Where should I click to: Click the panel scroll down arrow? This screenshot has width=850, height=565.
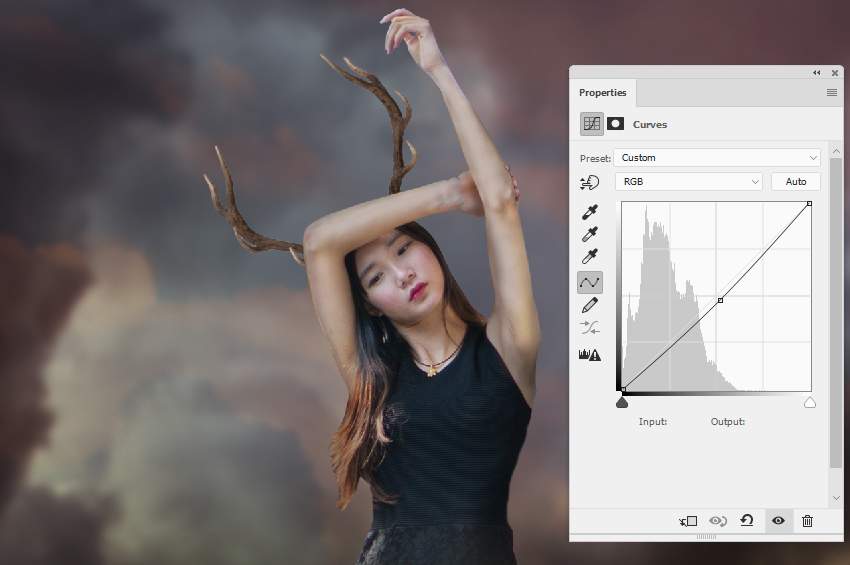(x=836, y=498)
